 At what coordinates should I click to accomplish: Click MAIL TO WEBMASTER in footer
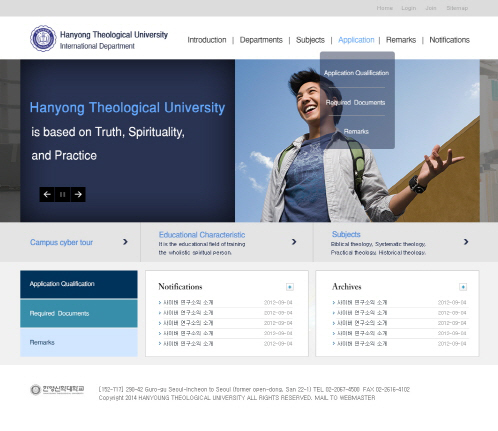tap(345, 398)
